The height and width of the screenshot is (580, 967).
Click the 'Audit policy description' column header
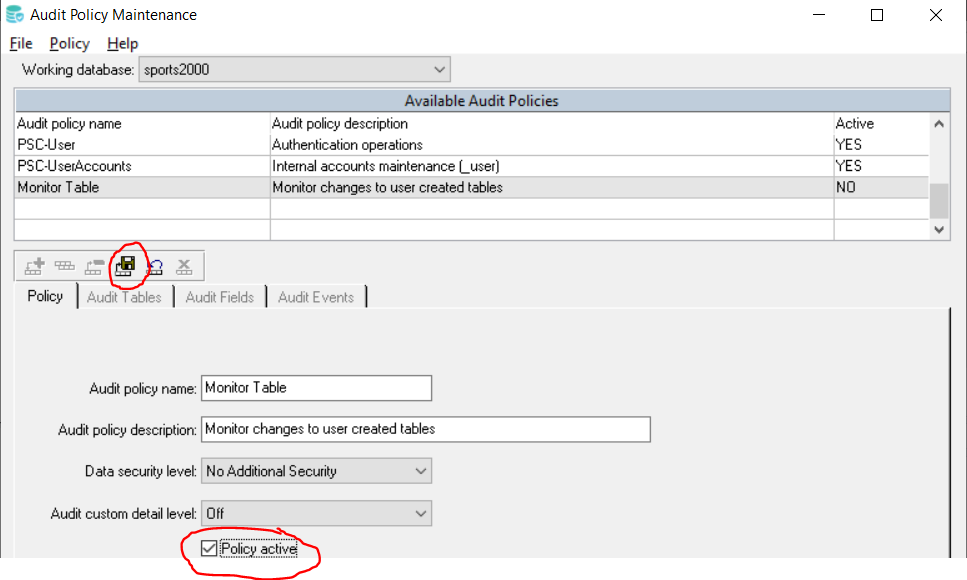click(x=552, y=123)
